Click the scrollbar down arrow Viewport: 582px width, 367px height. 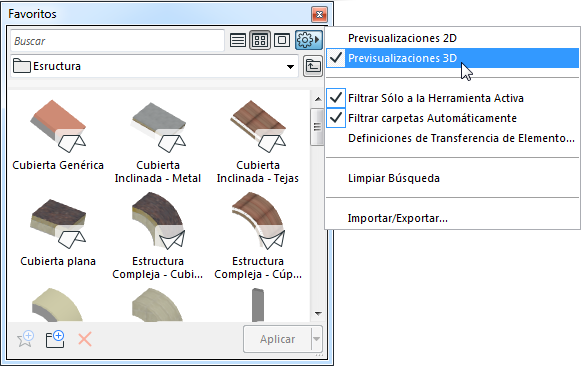pyautogui.click(x=318, y=314)
